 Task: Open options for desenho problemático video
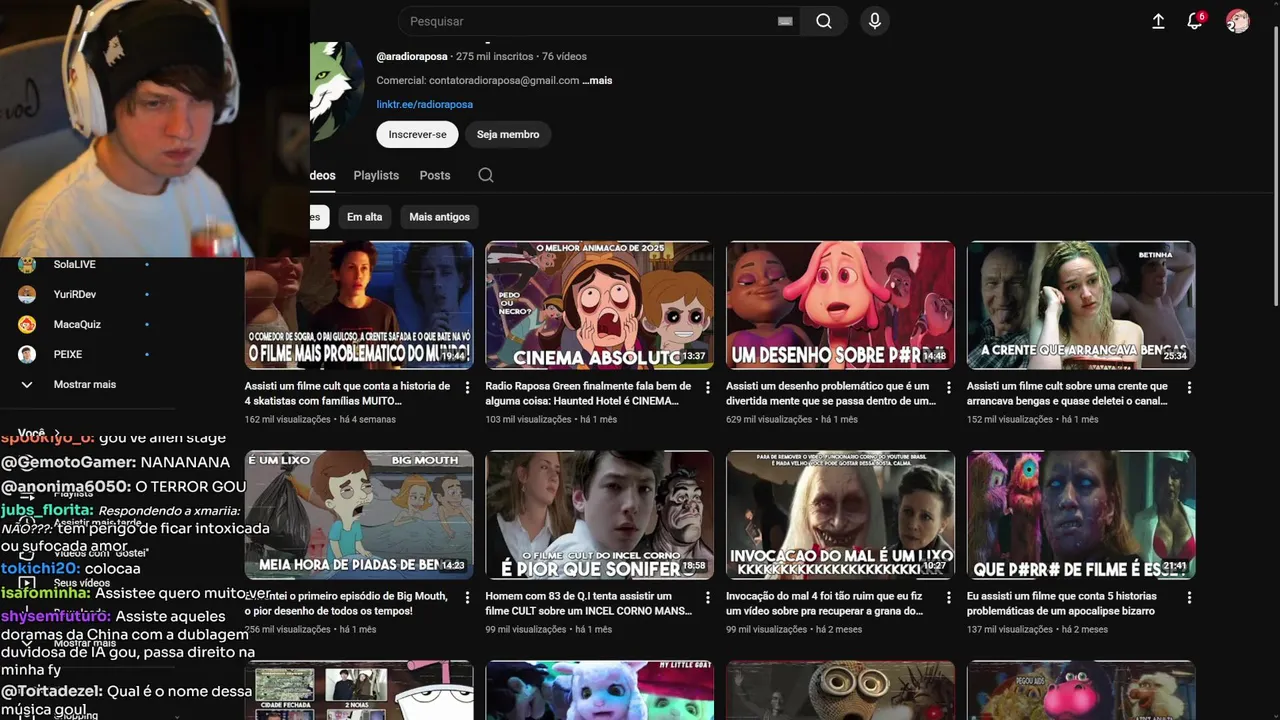tap(949, 387)
